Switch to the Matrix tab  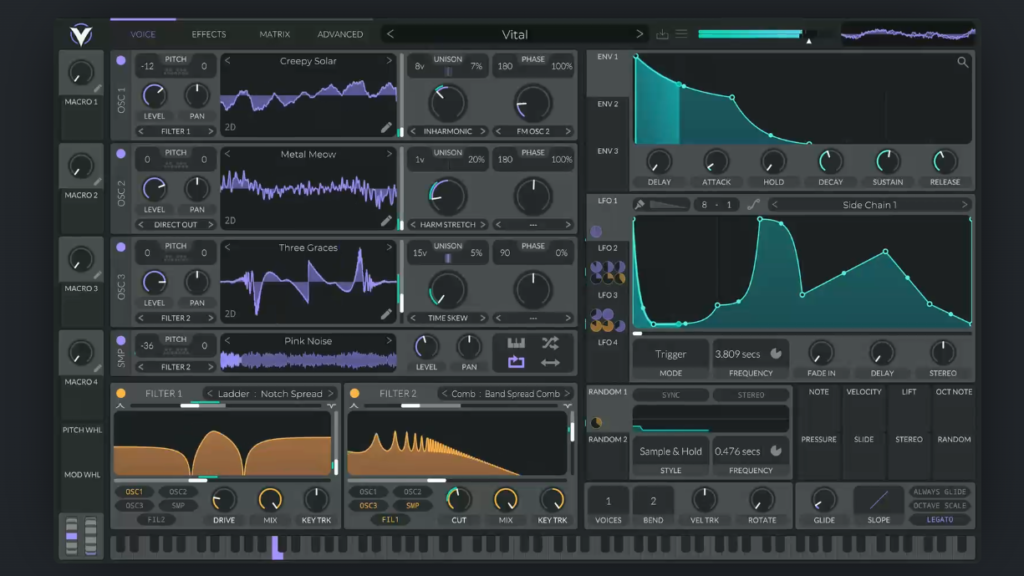(274, 34)
